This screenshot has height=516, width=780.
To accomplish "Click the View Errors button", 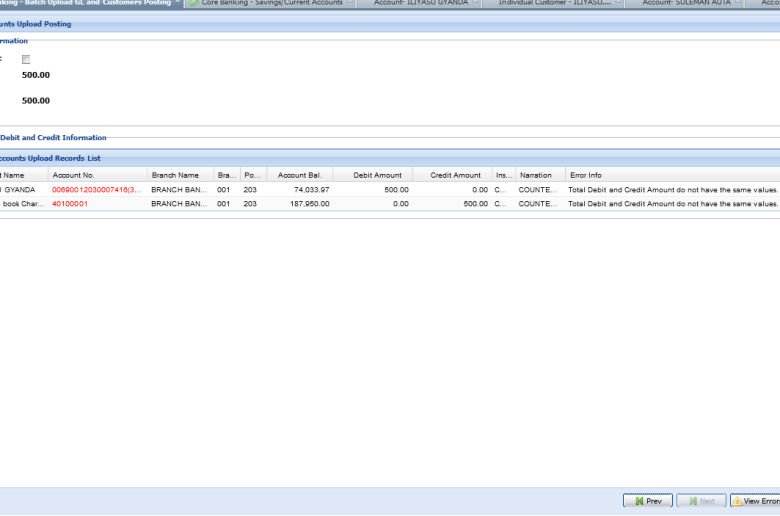I will [x=756, y=500].
